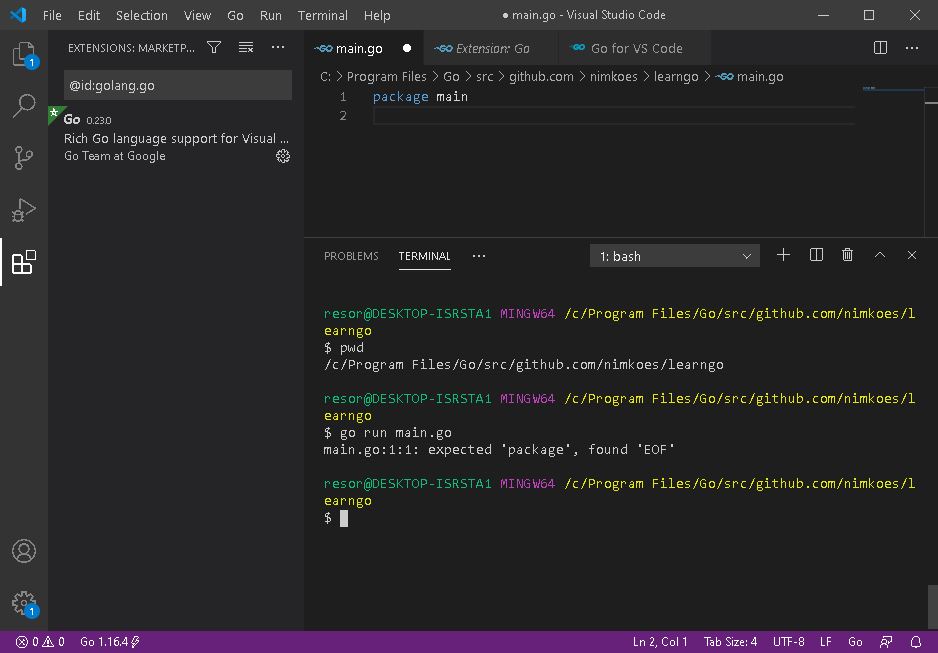
Task: Close the terminal panel
Action: tap(912, 255)
